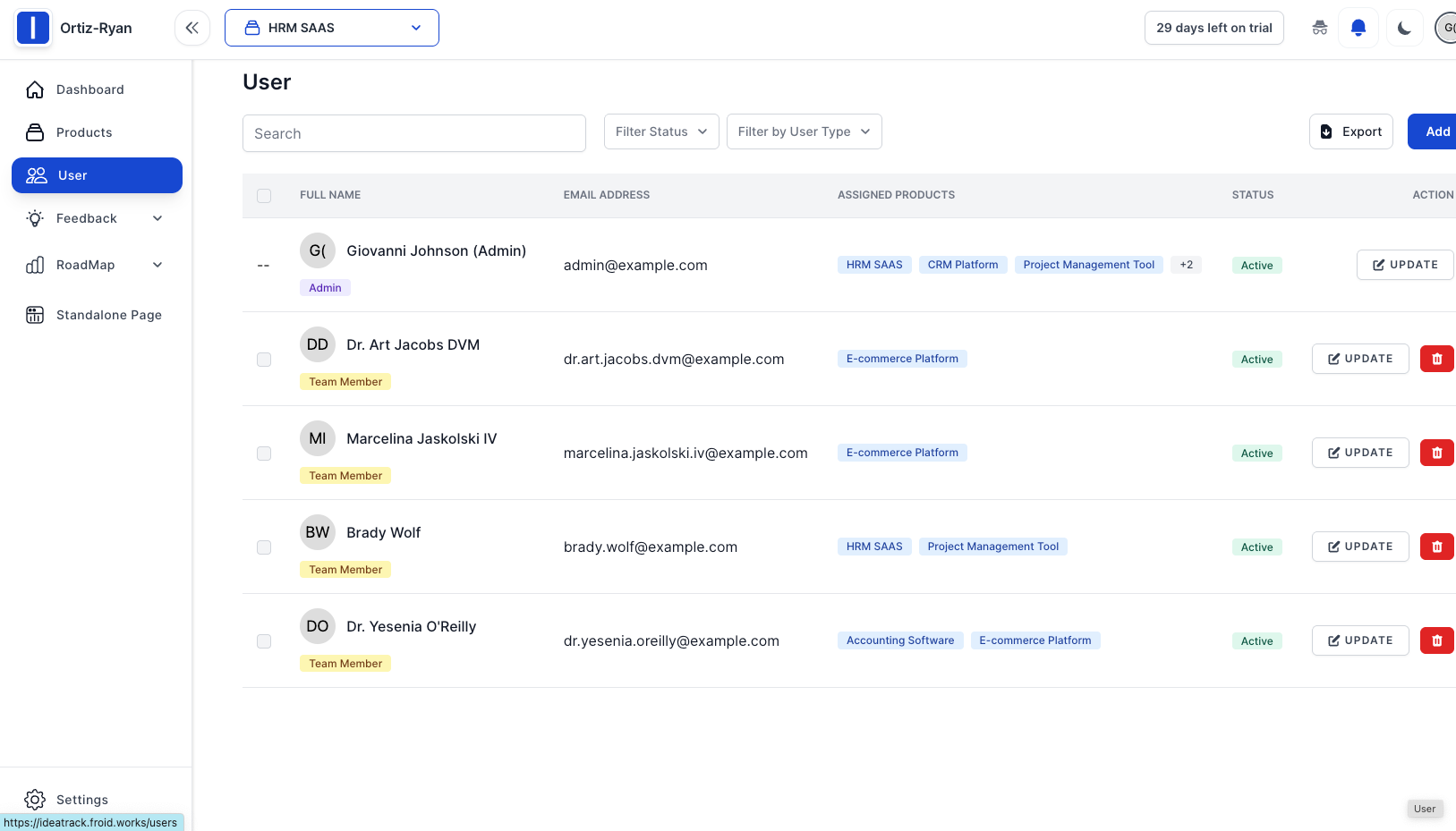Viewport: 1456px width, 831px height.
Task: Select Brady Wolf's row checkbox
Action: [x=264, y=547]
